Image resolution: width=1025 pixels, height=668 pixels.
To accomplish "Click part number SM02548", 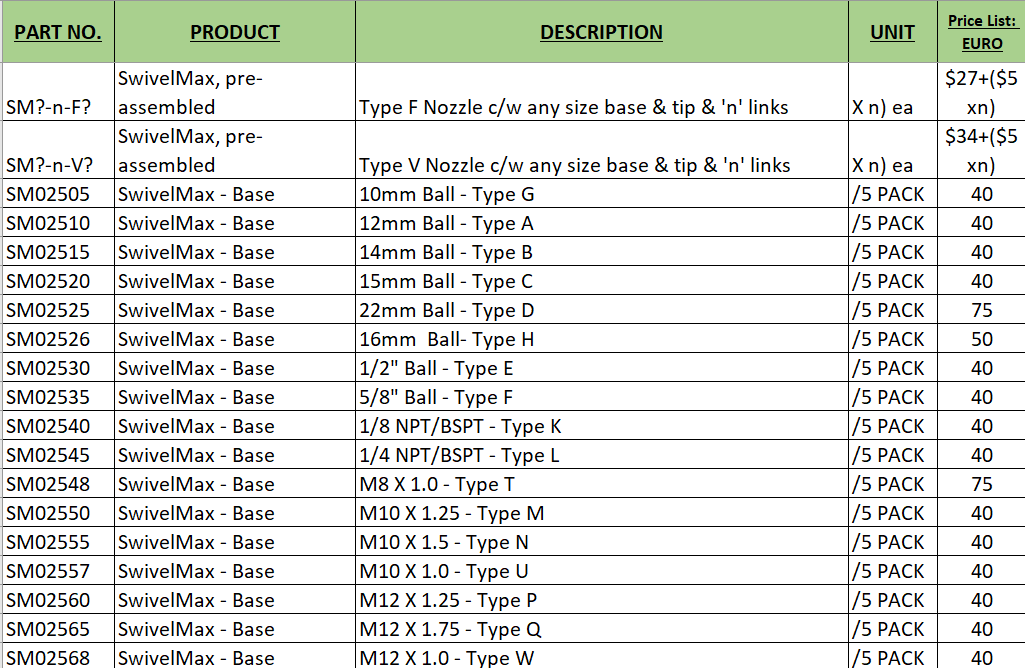I will [x=58, y=484].
